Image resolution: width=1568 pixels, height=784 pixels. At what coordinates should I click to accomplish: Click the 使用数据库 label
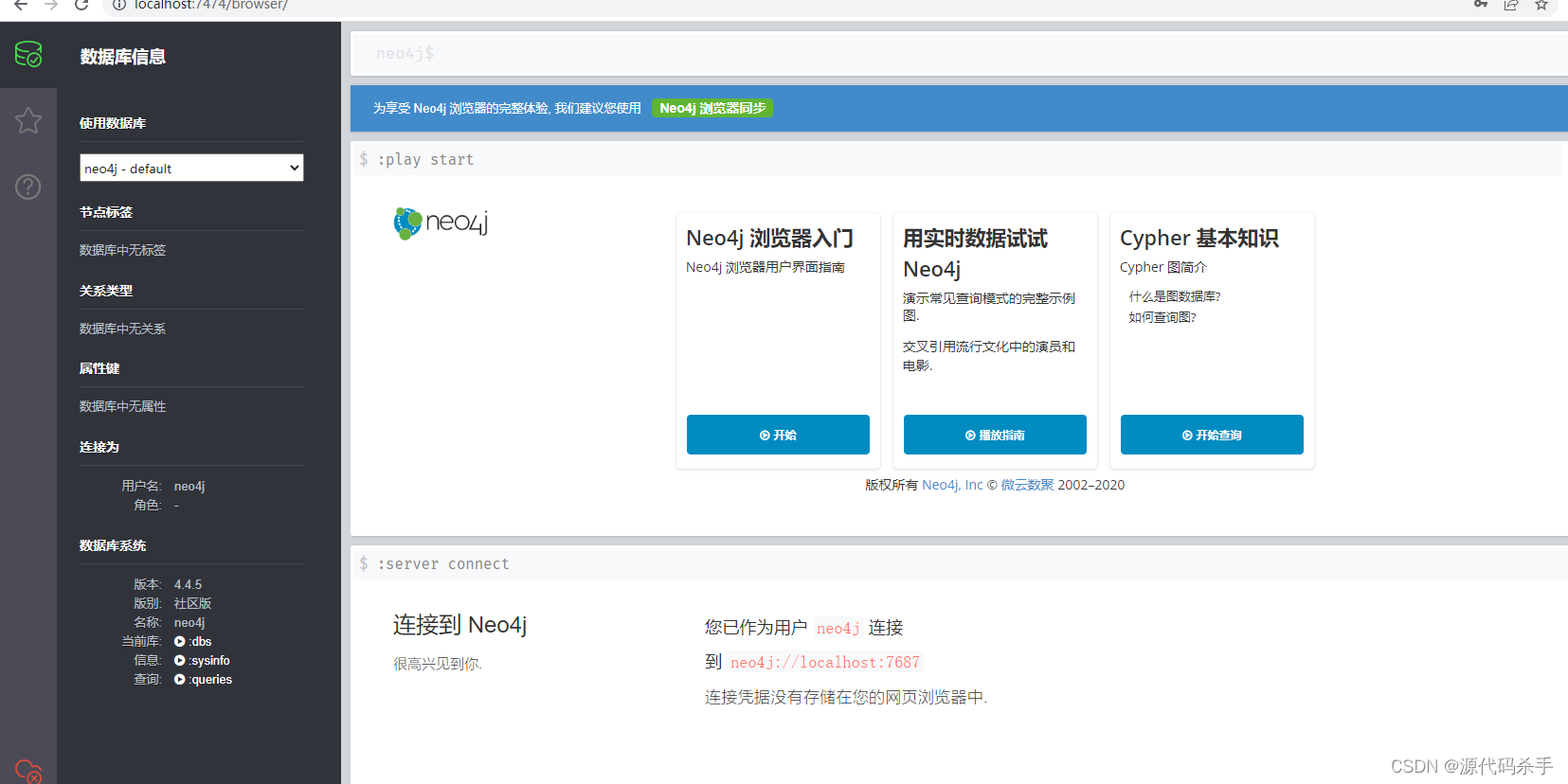pyautogui.click(x=113, y=123)
